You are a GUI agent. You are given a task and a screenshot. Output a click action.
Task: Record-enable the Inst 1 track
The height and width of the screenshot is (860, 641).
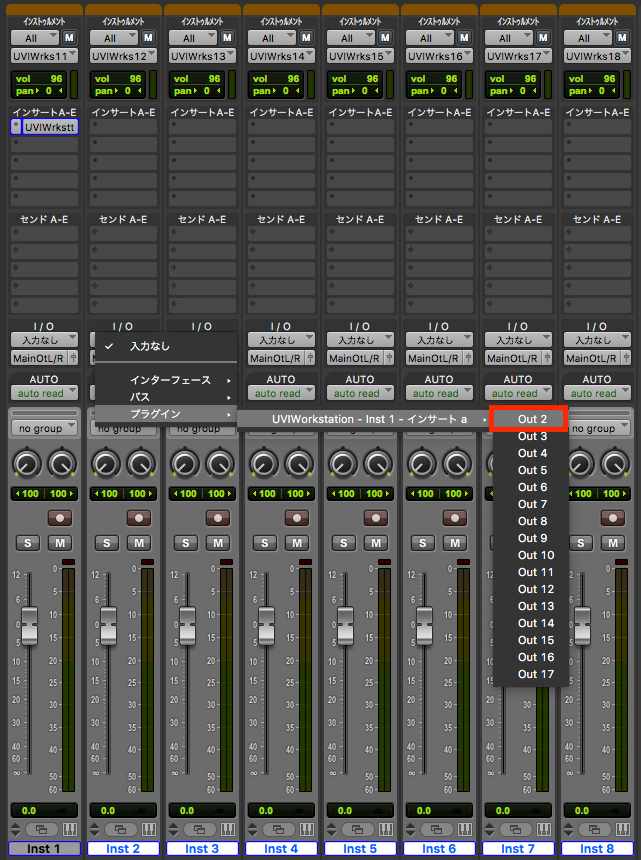click(60, 518)
